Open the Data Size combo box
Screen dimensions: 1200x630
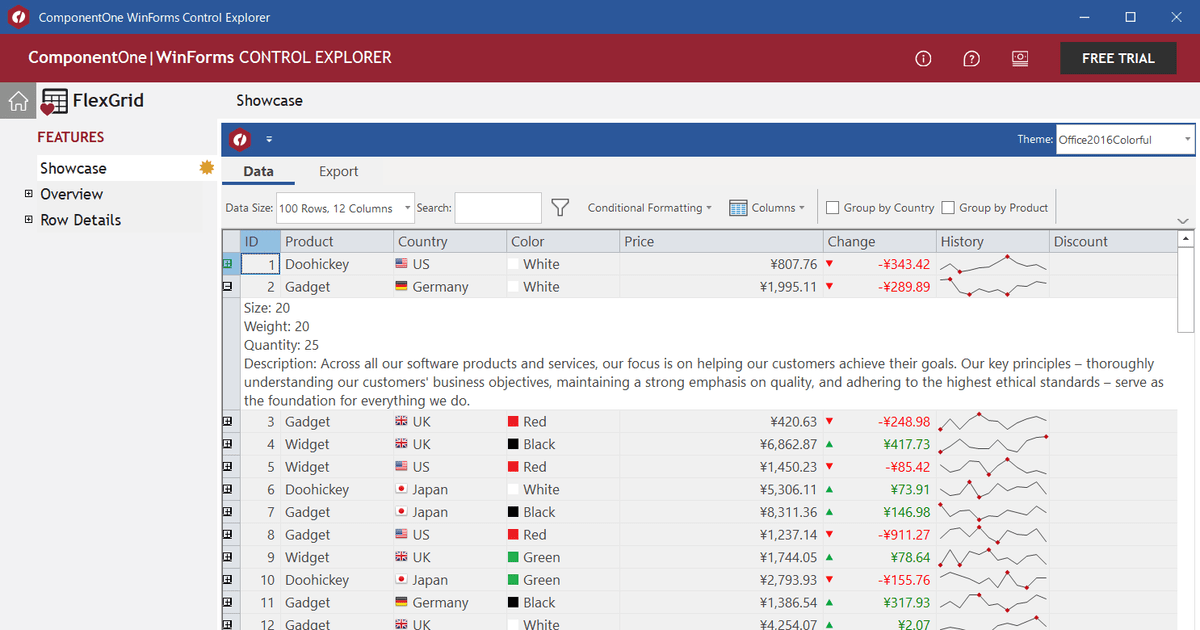click(x=345, y=208)
